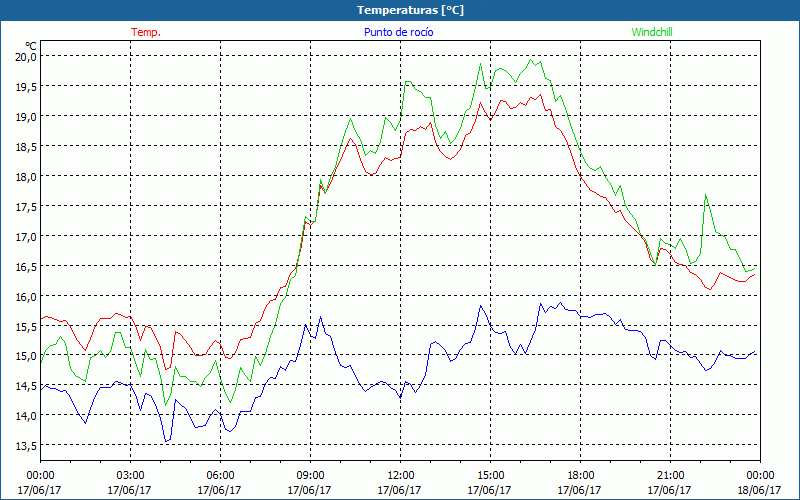Click the 18/06/17 date label

(759, 490)
